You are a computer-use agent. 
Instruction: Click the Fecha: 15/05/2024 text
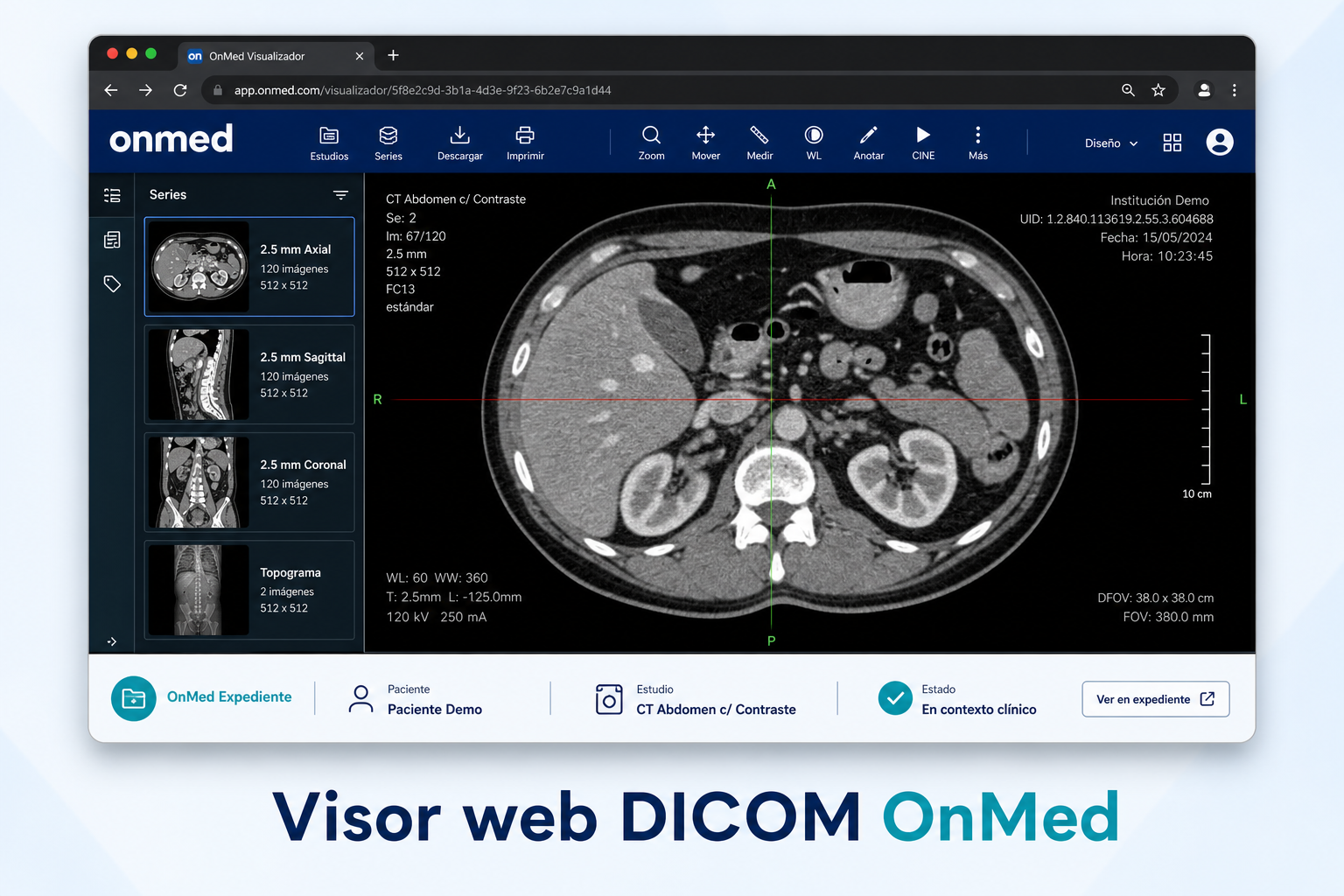[x=1156, y=237]
